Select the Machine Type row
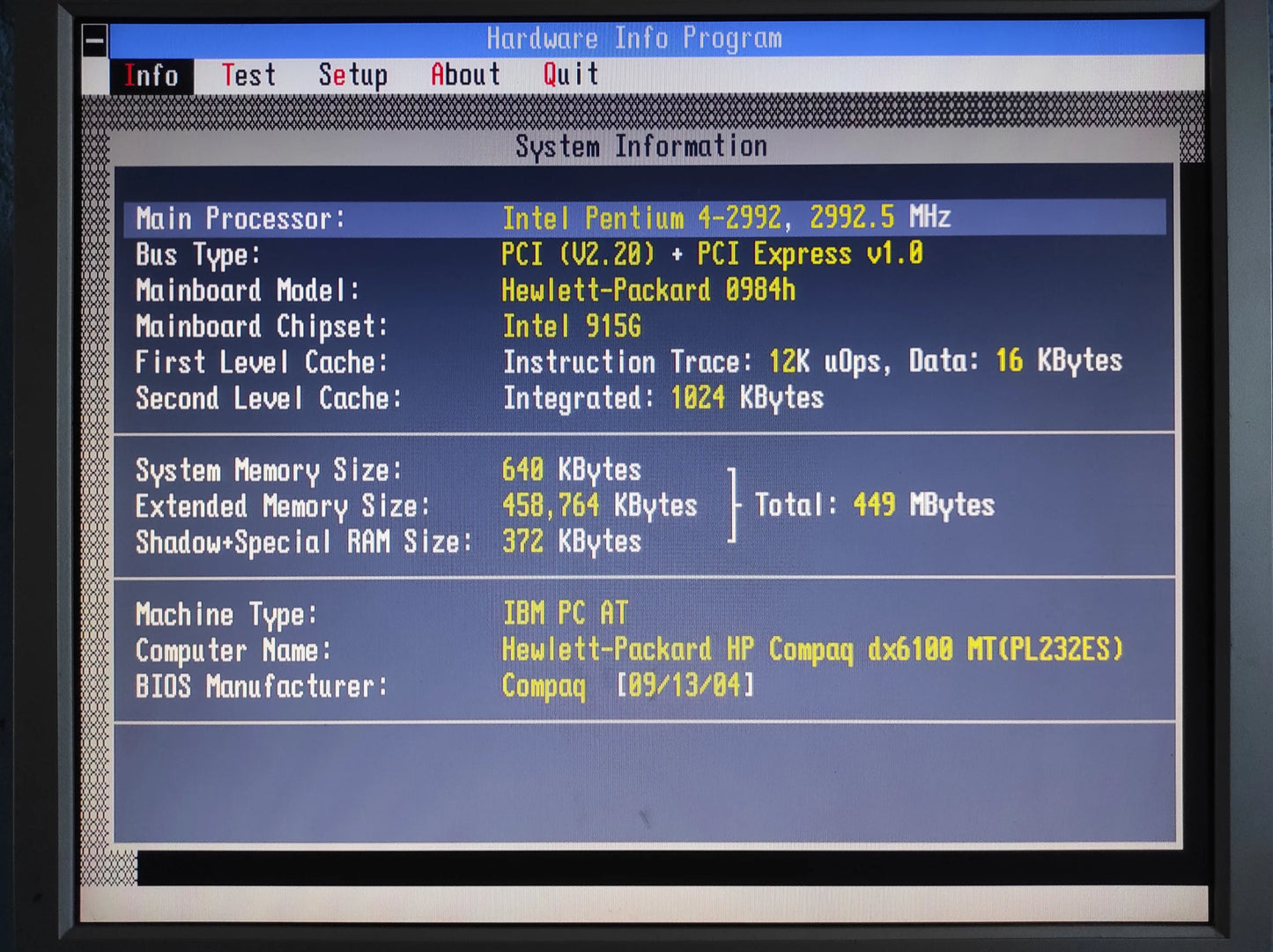This screenshot has height=952, width=1273. point(645,614)
